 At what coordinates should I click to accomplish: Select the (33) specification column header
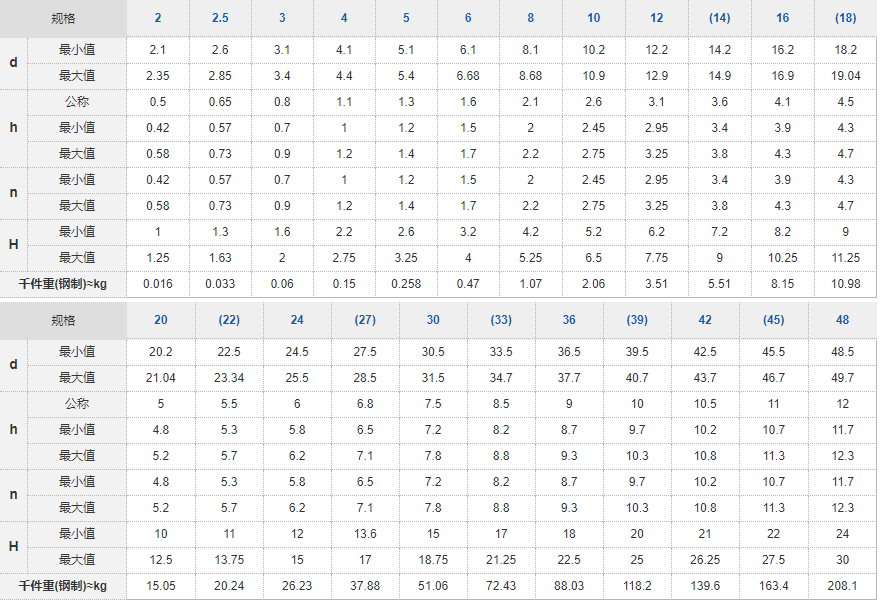[501, 320]
